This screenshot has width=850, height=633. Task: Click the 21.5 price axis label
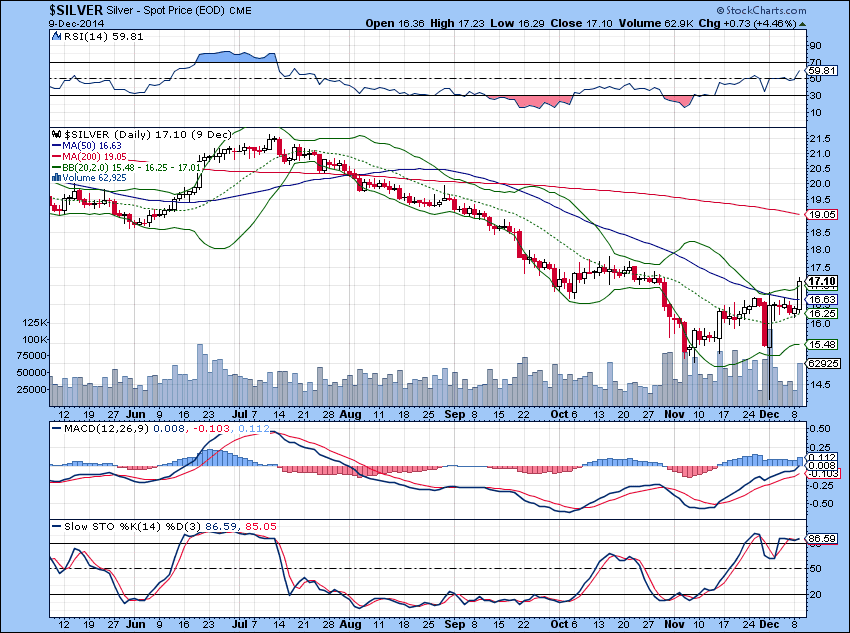pyautogui.click(x=820, y=138)
